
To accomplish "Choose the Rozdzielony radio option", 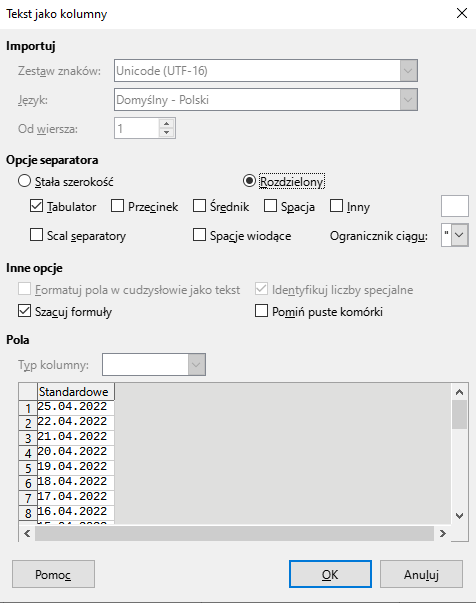I will coord(249,181).
